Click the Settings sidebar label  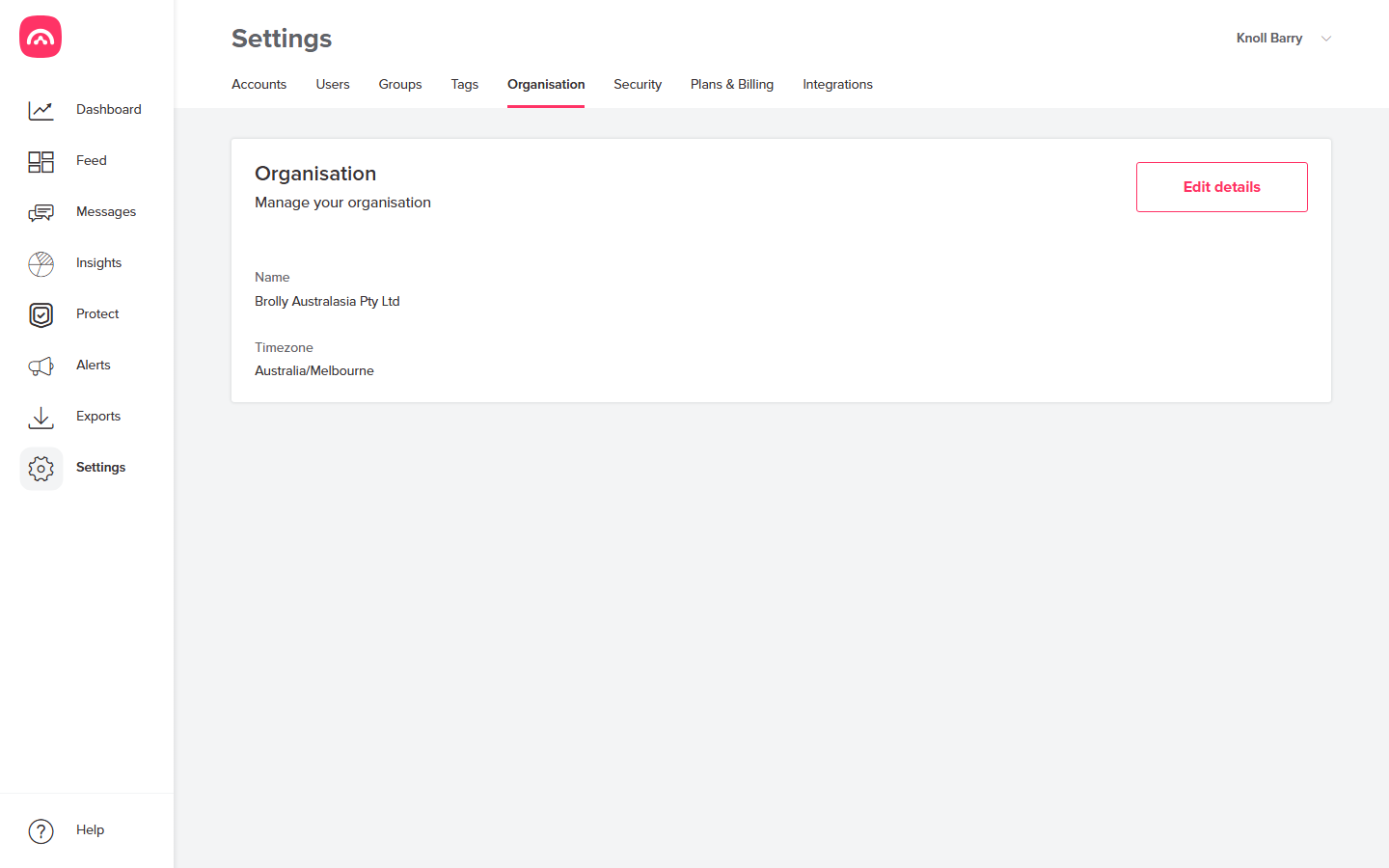click(100, 467)
